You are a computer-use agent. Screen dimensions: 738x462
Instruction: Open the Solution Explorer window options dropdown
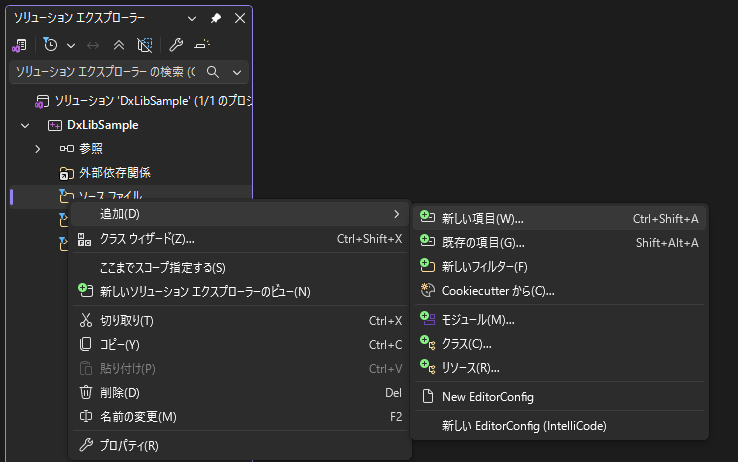(192, 18)
